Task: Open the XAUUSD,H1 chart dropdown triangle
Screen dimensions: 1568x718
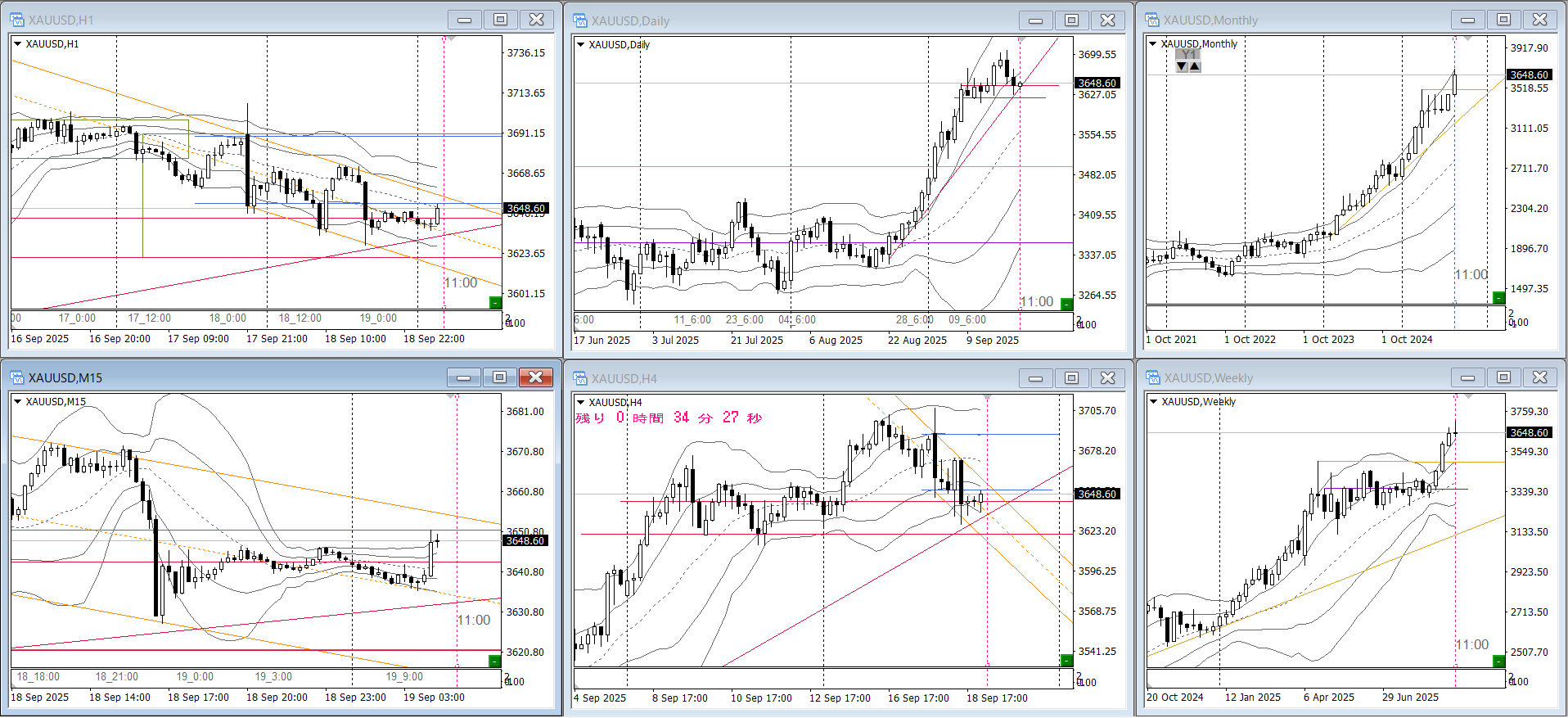Action: [x=17, y=44]
